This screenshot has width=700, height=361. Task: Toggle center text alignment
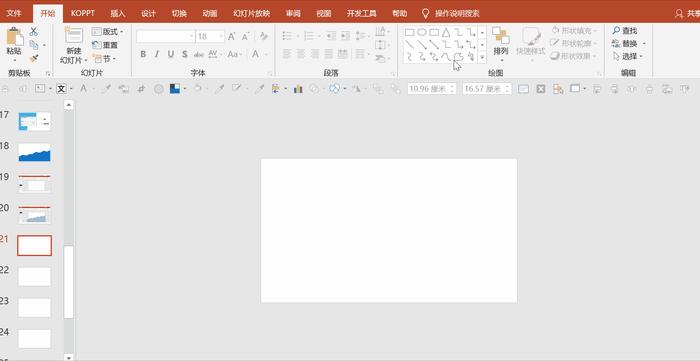click(x=301, y=54)
